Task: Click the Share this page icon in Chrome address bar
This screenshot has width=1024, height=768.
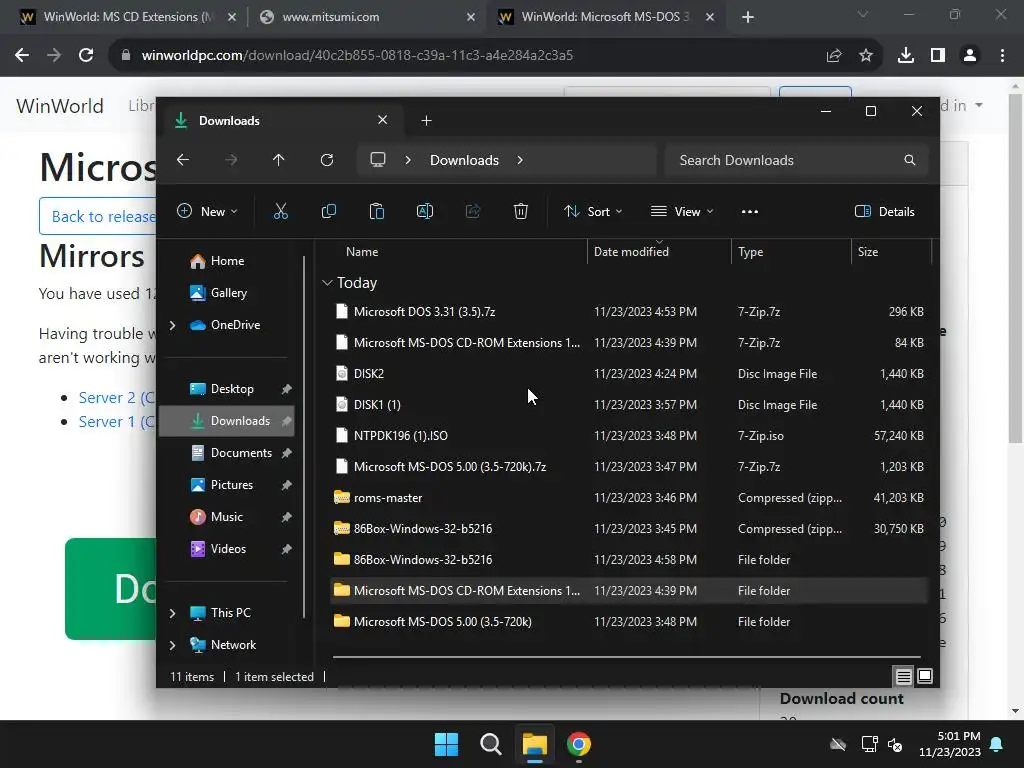Action: (x=834, y=56)
